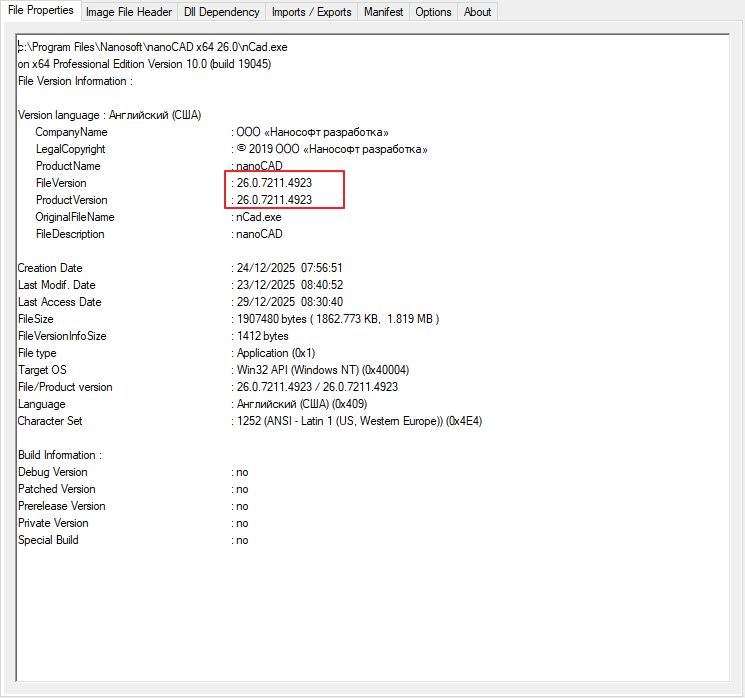Viewport: 745px width, 698px height.
Task: Go to the Manifest tab
Action: point(384,12)
